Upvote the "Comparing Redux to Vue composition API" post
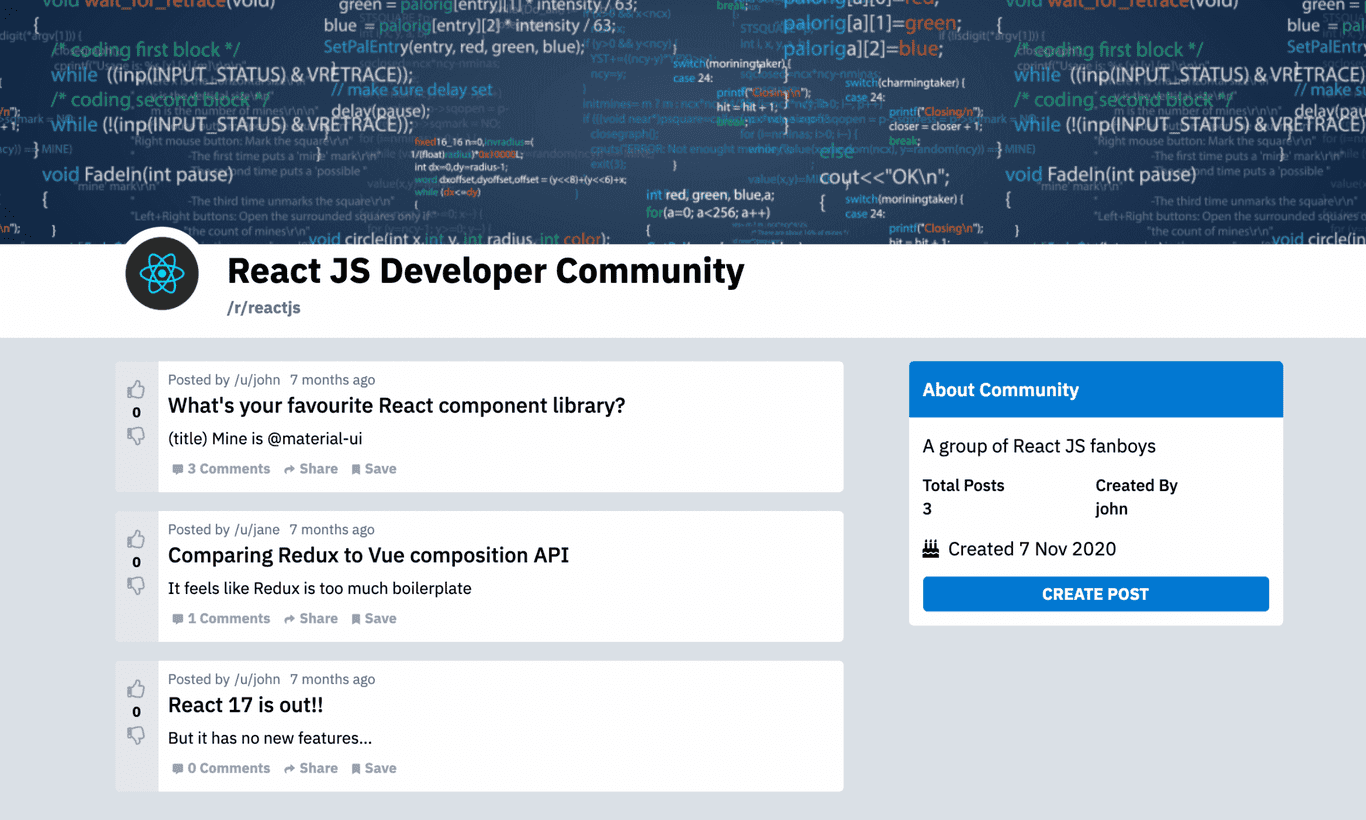This screenshot has width=1366, height=820. pyautogui.click(x=136, y=539)
